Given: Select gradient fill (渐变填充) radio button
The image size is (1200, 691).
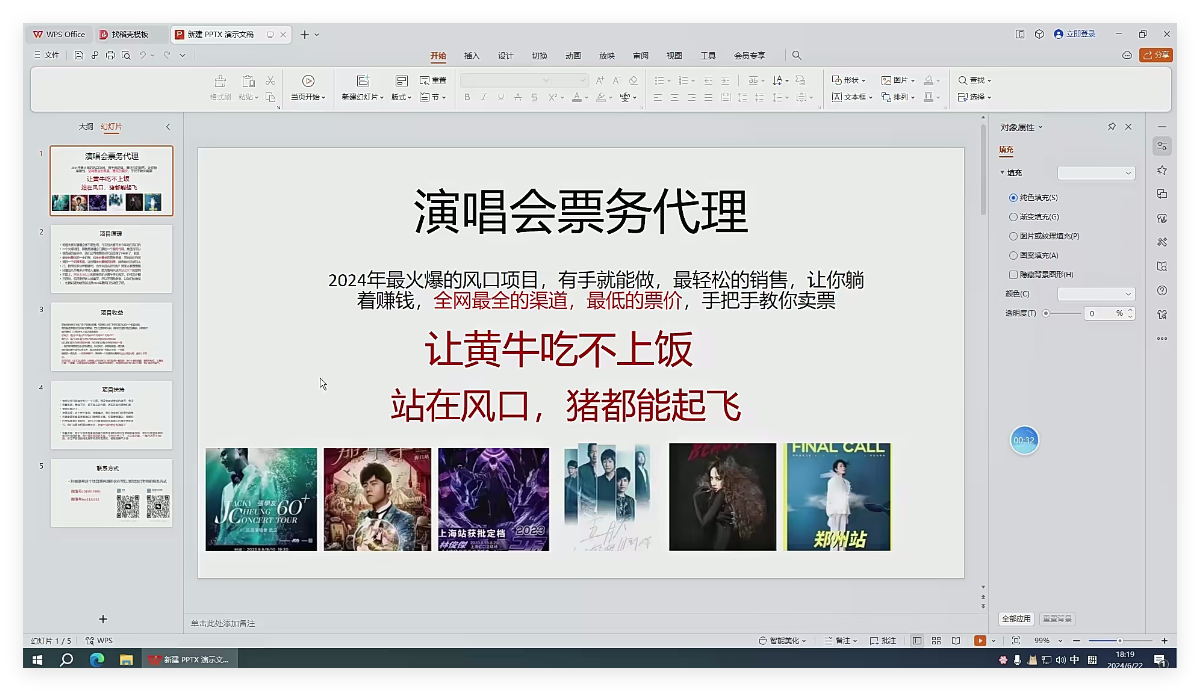Looking at the screenshot, I should [x=1014, y=217].
